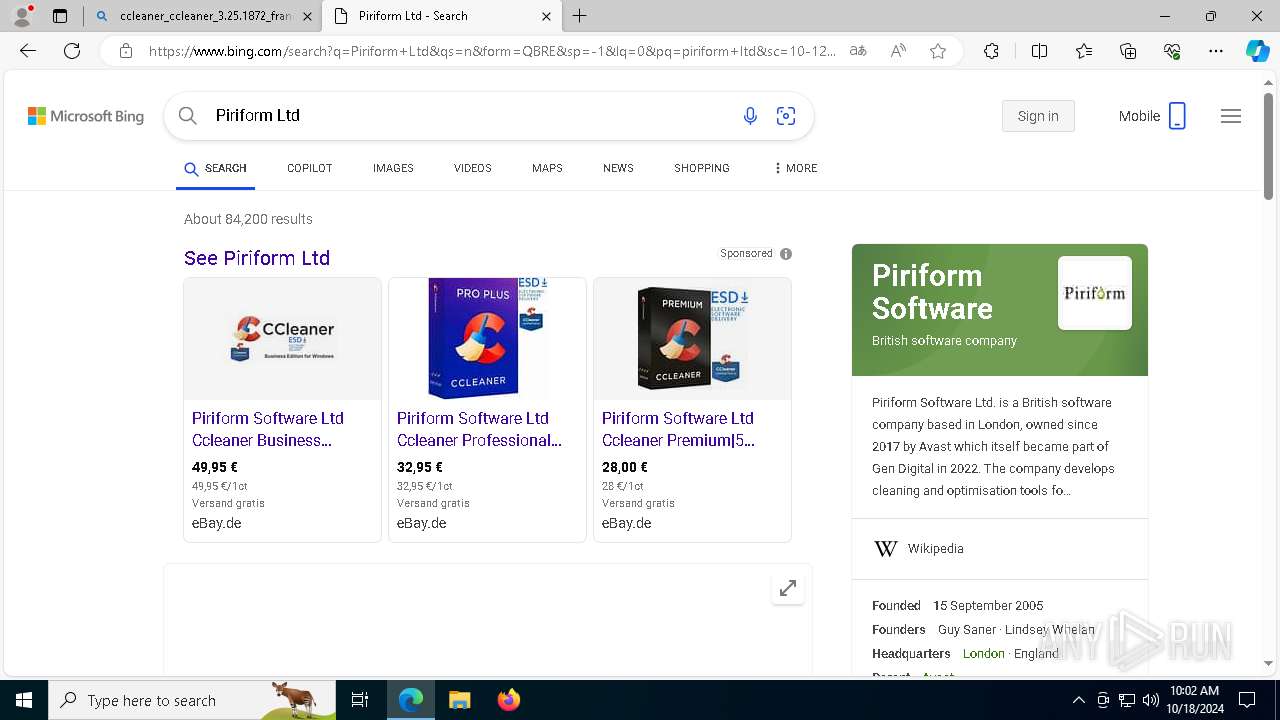This screenshot has width=1280, height=720.
Task: Click the Sign in button
Action: coord(1038,116)
